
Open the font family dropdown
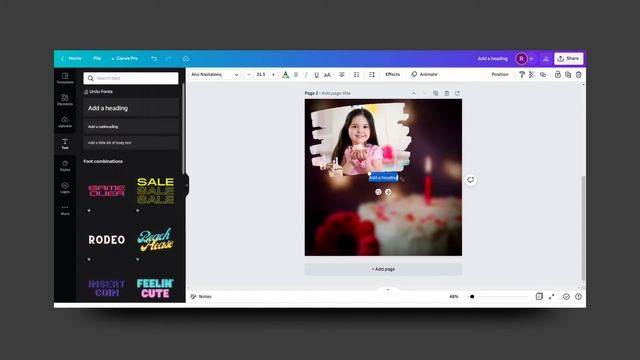click(215, 75)
